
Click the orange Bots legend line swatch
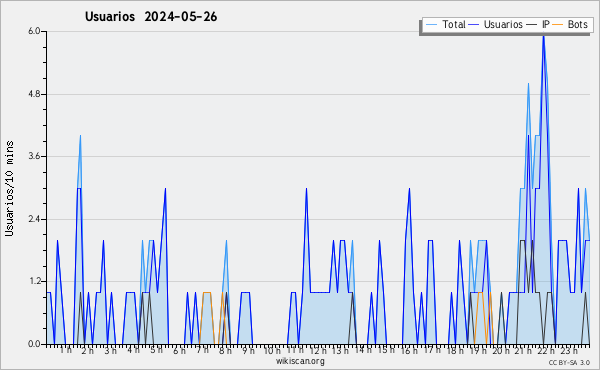558,25
